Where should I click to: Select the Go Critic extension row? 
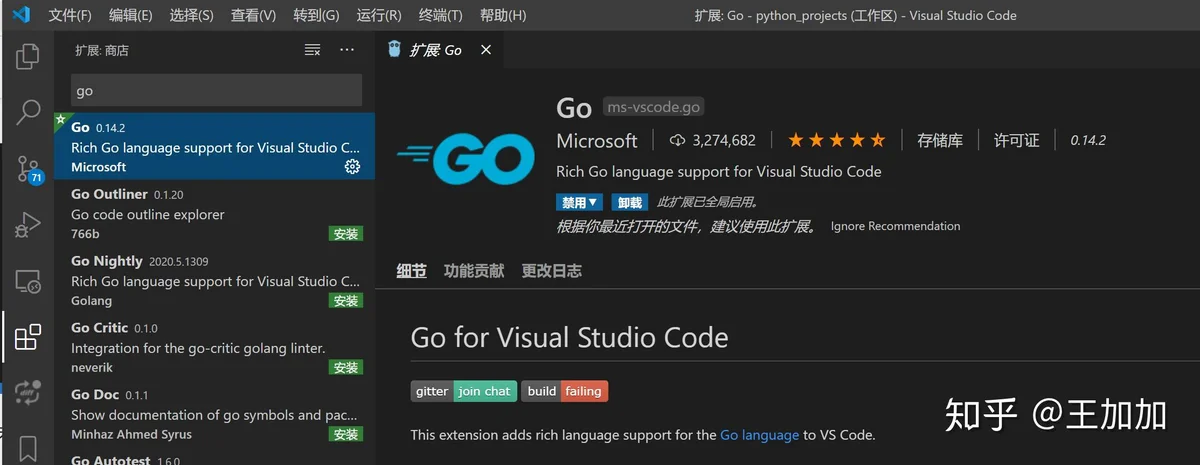(x=214, y=347)
